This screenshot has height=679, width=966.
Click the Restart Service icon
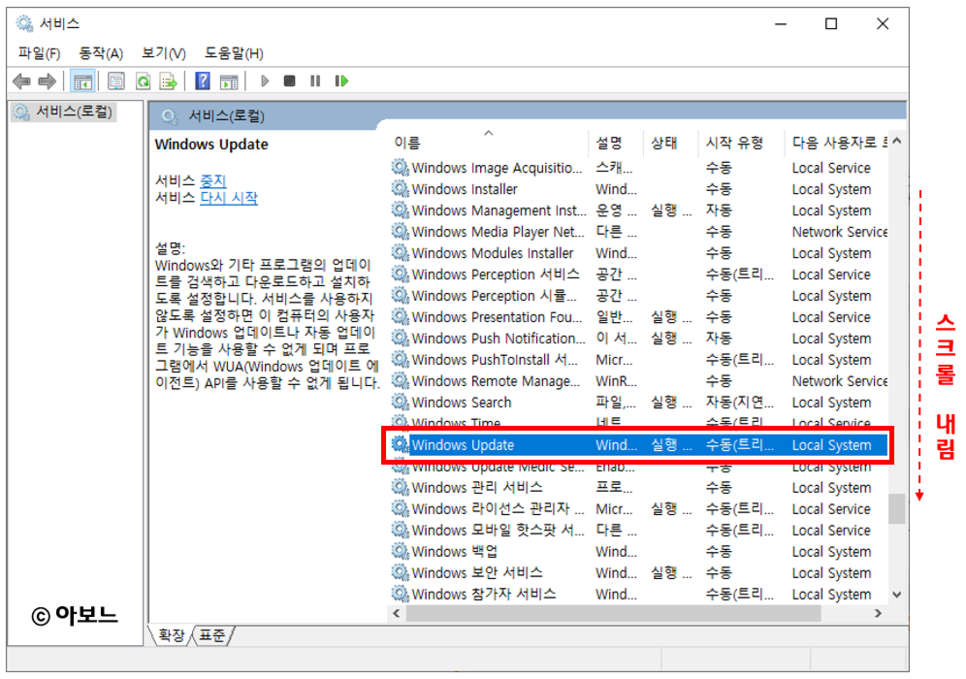coord(341,81)
